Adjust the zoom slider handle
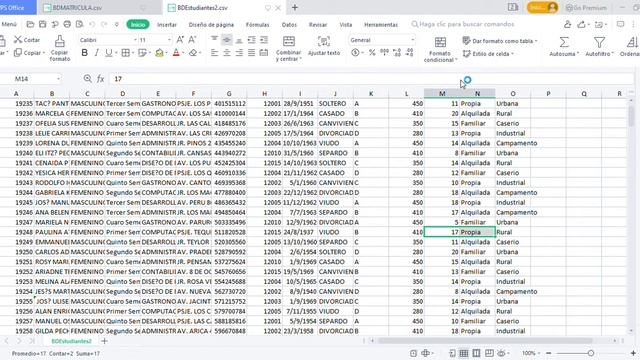Screen dimensions: 640x360 pos(591,353)
